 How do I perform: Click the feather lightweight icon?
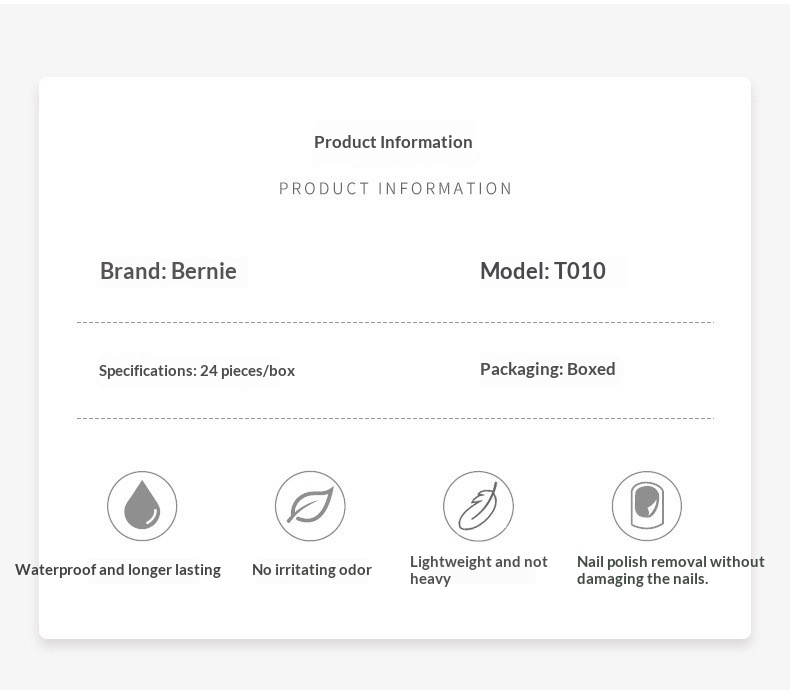click(479, 506)
